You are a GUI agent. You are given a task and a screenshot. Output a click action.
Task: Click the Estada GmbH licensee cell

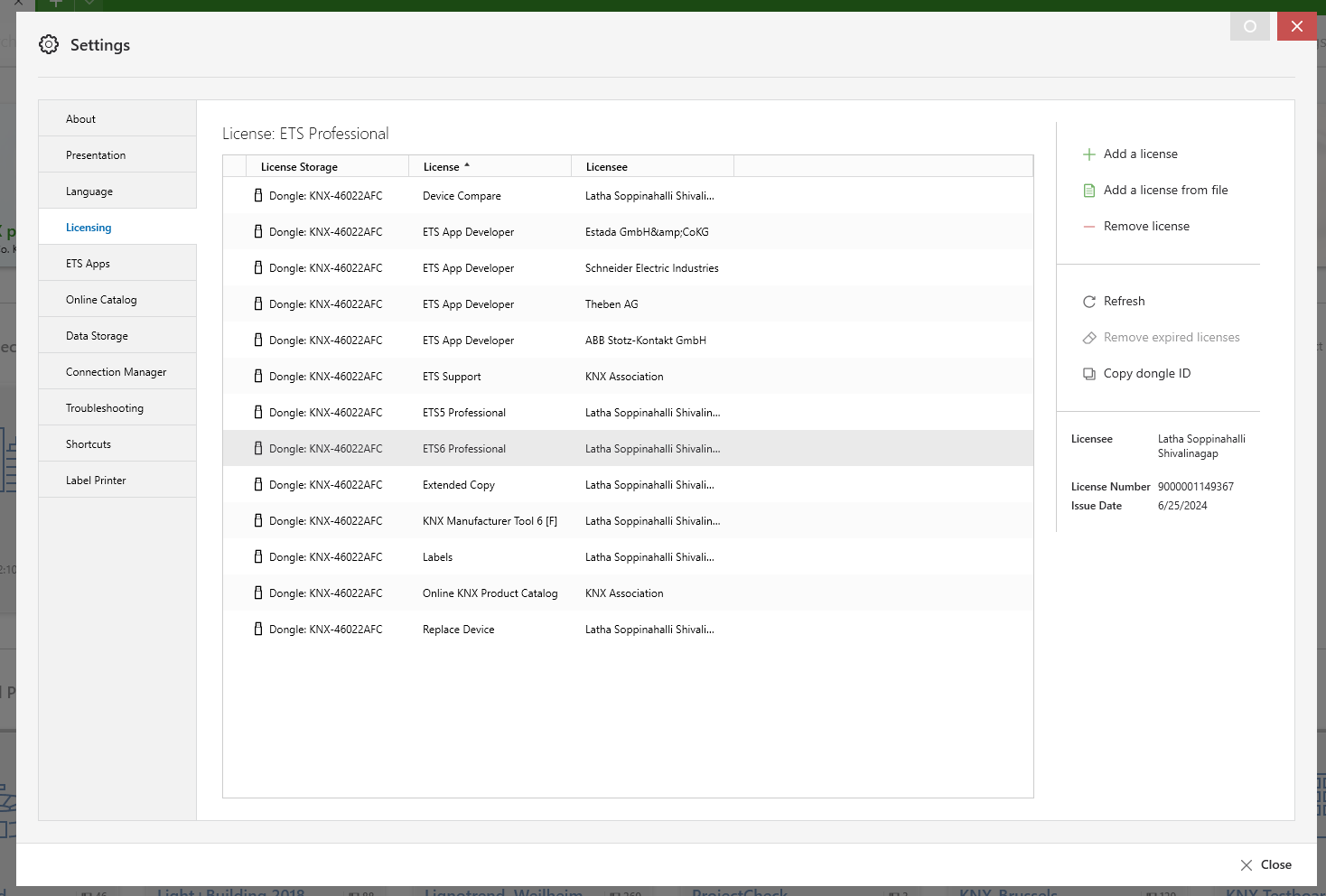click(x=647, y=232)
